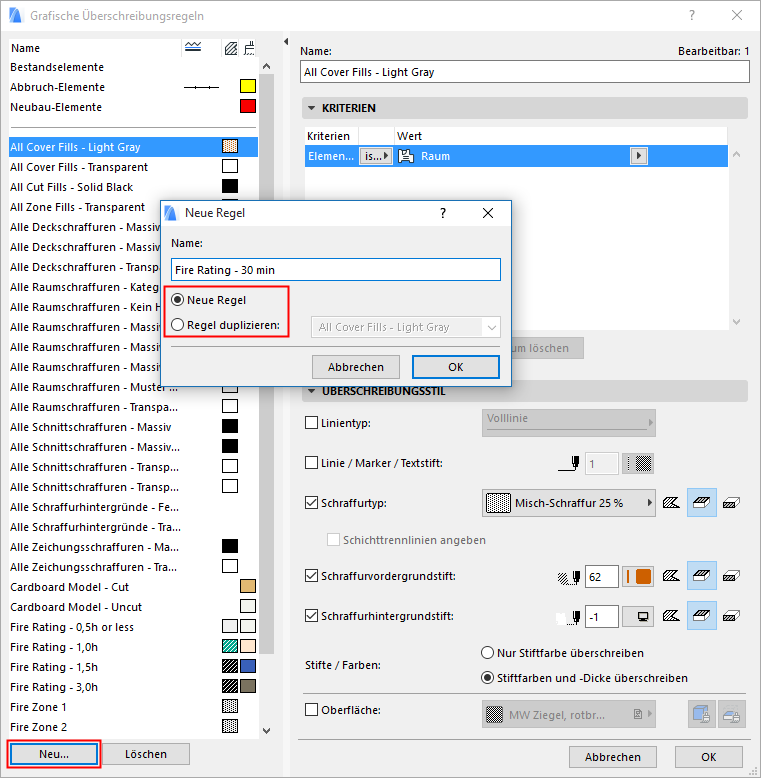Click line type column header icon
This screenshot has width=761, height=778.
tap(193, 47)
